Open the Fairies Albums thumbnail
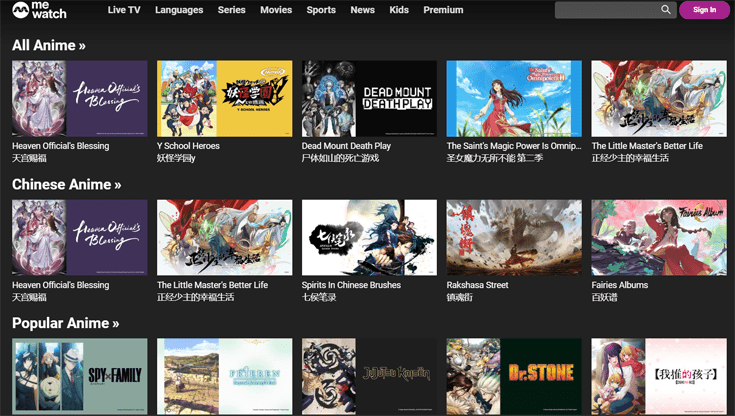This screenshot has width=735, height=416. tap(659, 237)
